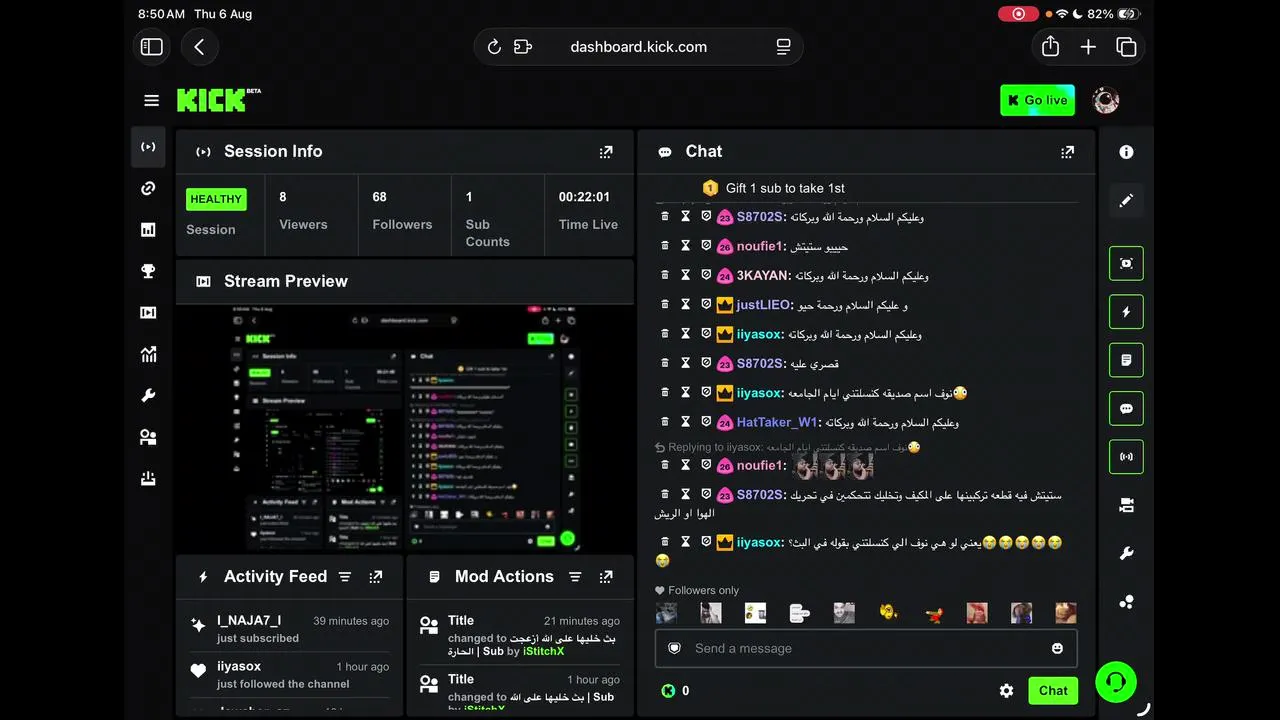
Task: Open the chain-link icon in left sidebar
Action: (x=148, y=188)
